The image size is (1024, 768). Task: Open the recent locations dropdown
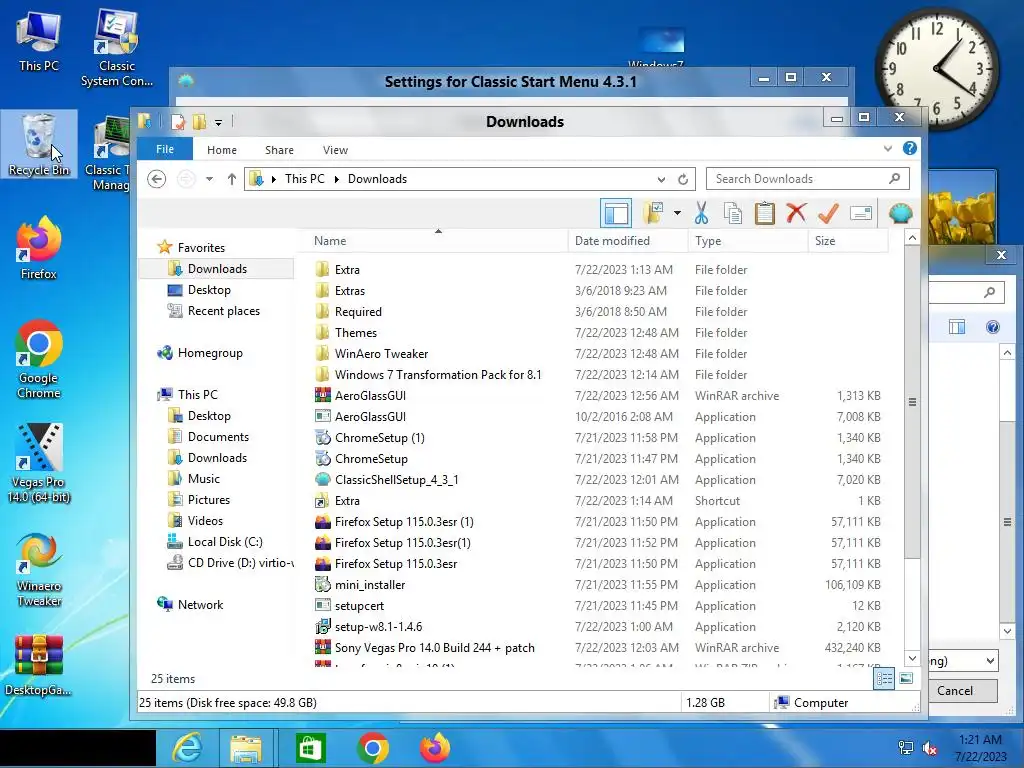(x=209, y=179)
